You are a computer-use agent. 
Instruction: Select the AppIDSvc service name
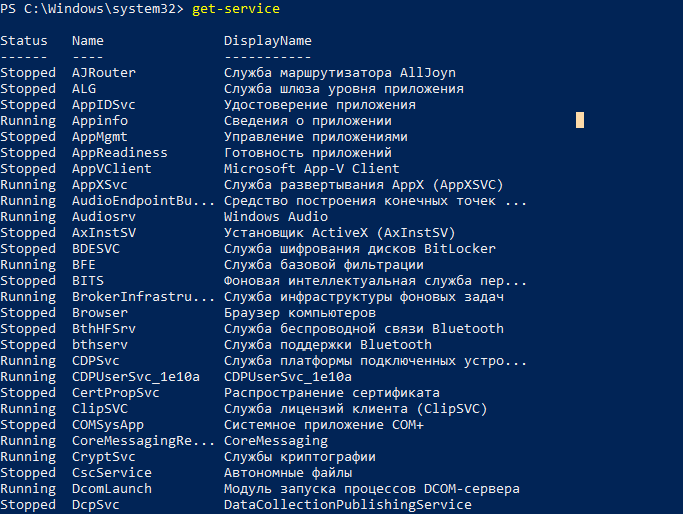104,105
